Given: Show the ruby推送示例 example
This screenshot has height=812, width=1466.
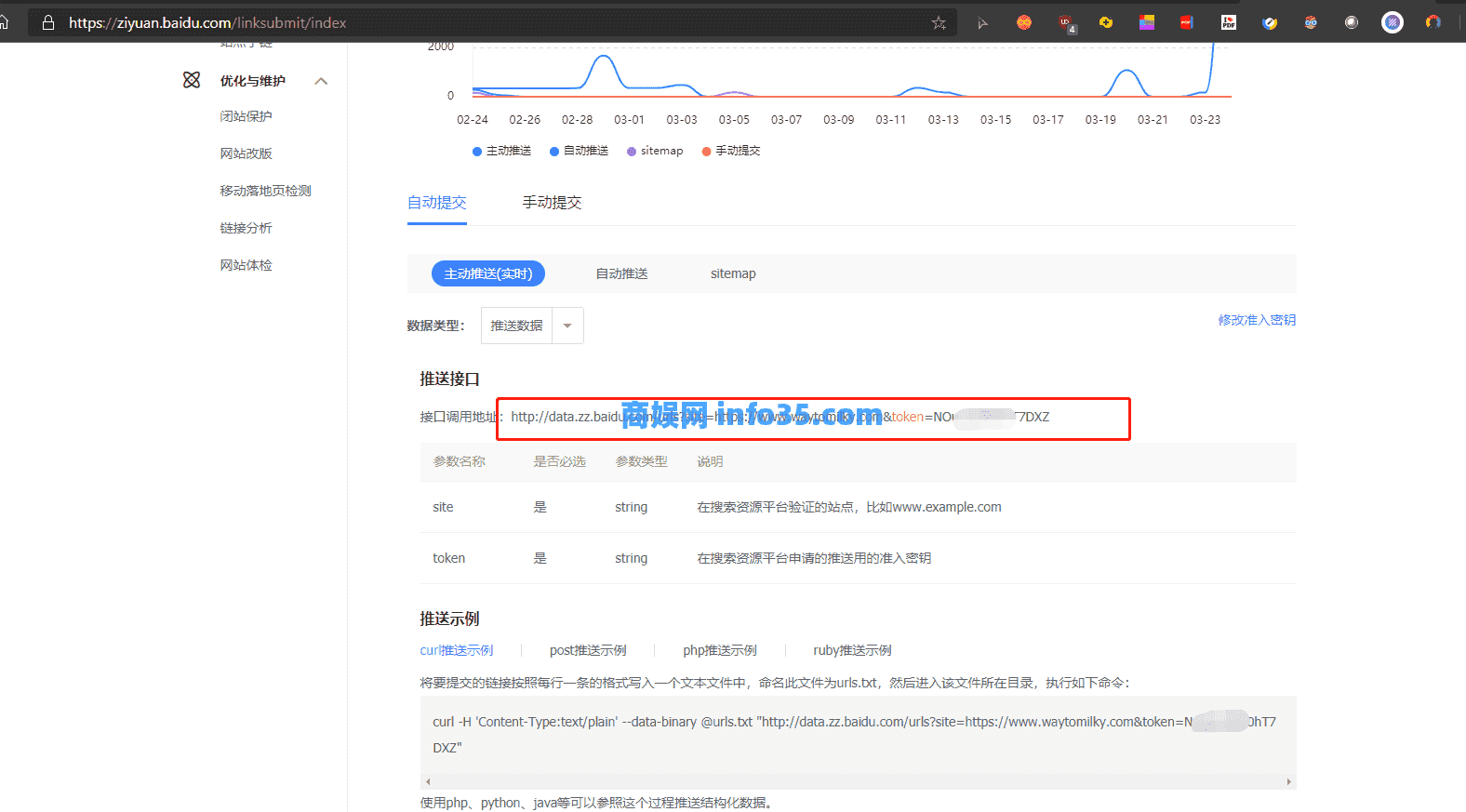Looking at the screenshot, I should click(x=852, y=650).
